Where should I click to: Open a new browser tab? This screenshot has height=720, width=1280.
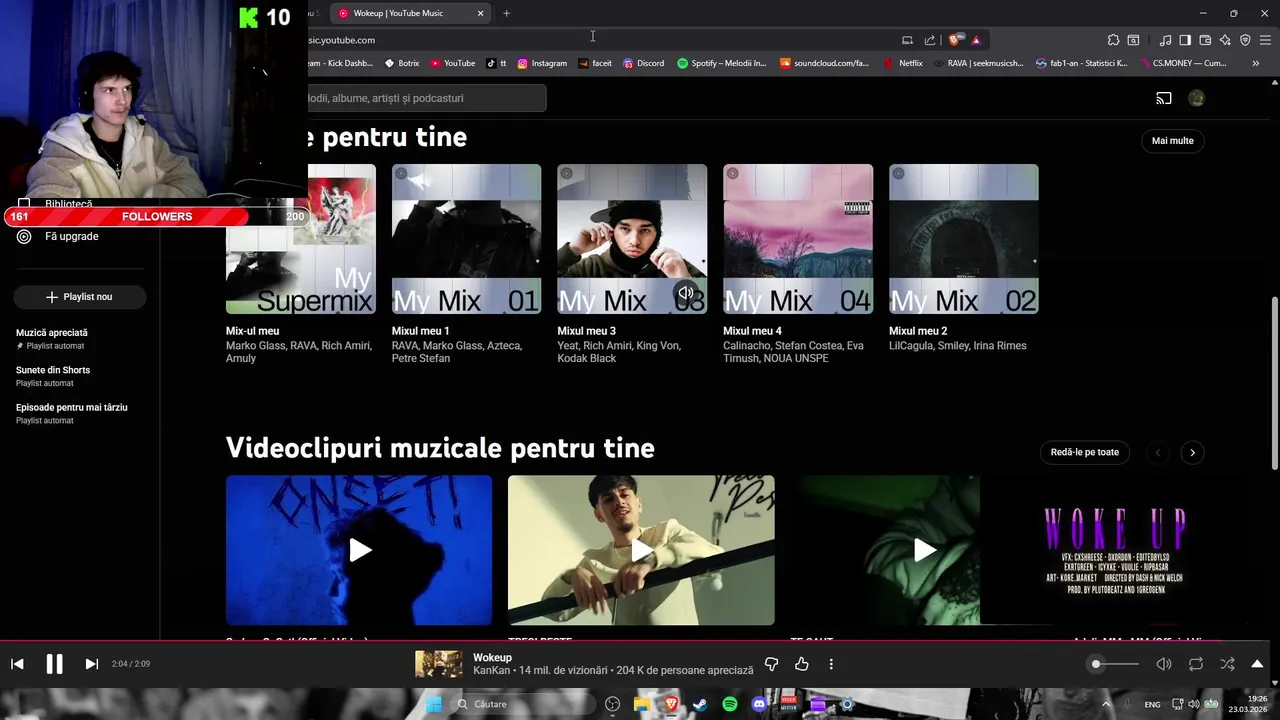[506, 13]
